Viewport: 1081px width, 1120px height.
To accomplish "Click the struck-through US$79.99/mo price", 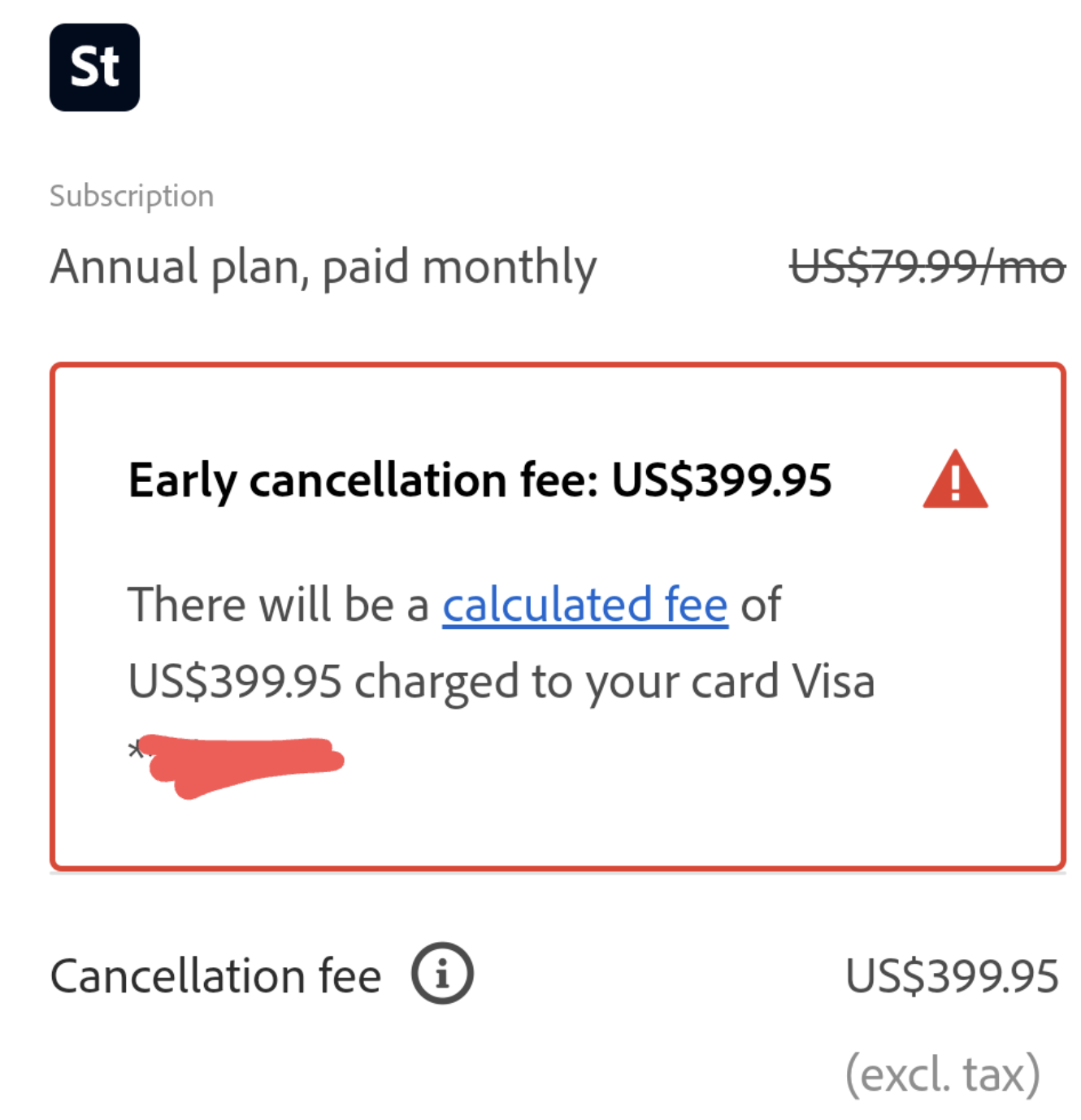I will (x=927, y=267).
